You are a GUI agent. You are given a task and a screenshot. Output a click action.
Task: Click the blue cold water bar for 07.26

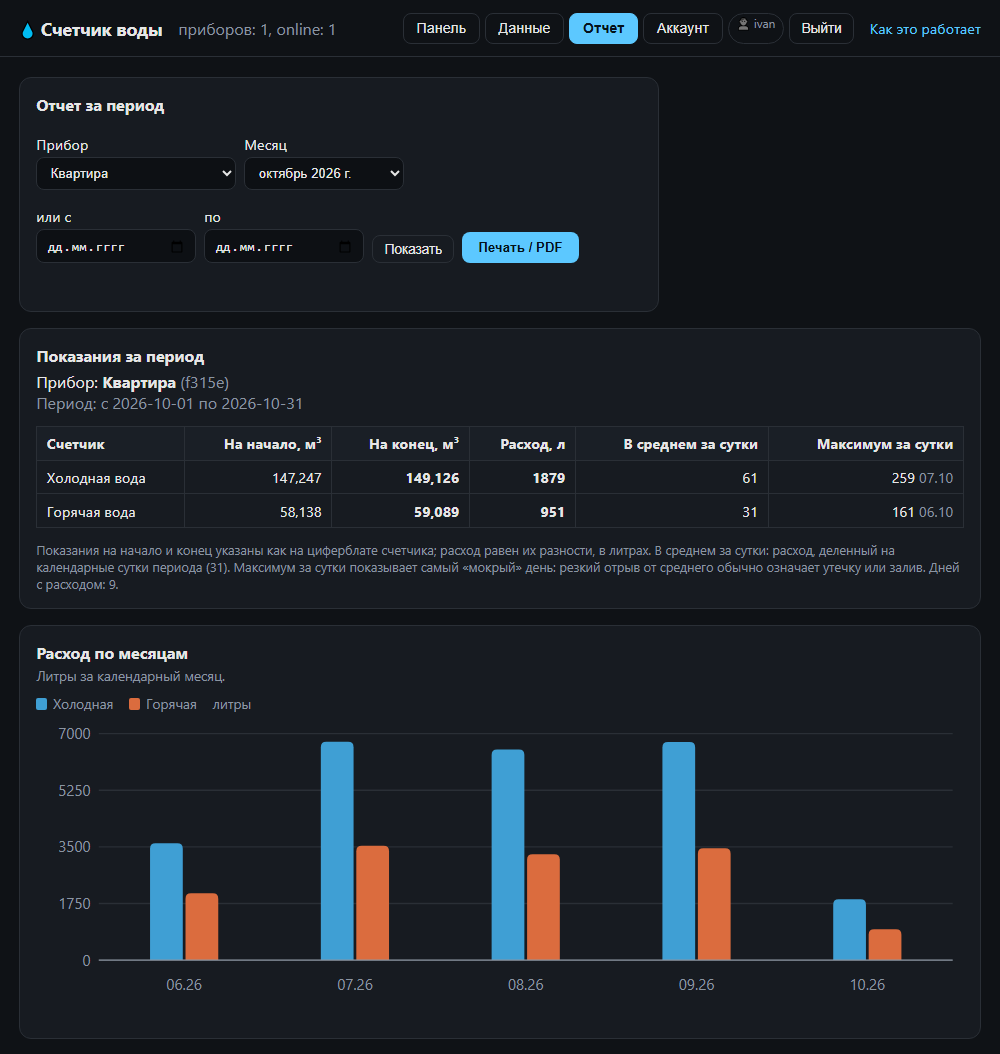(x=337, y=851)
